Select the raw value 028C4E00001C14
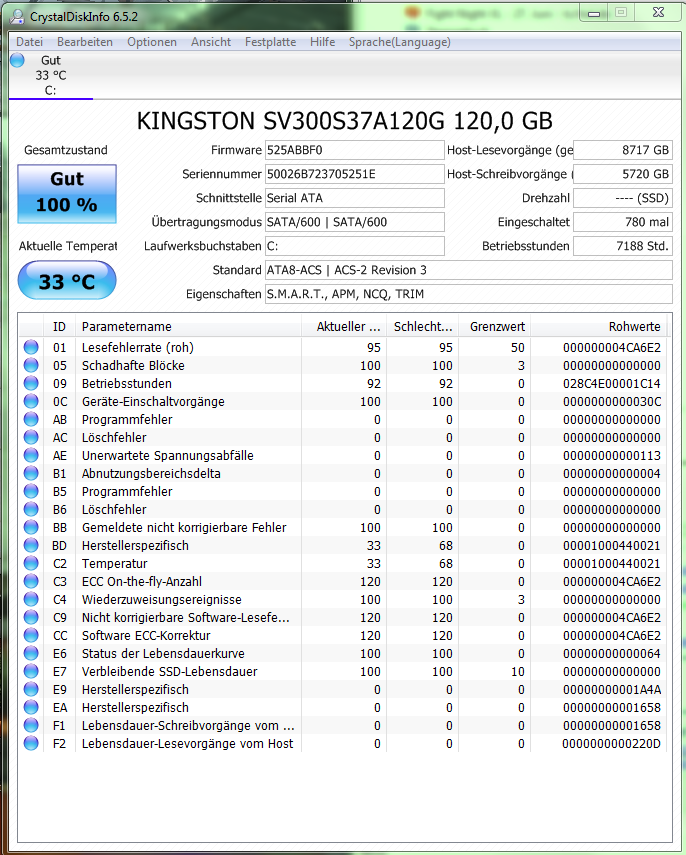 click(x=612, y=383)
